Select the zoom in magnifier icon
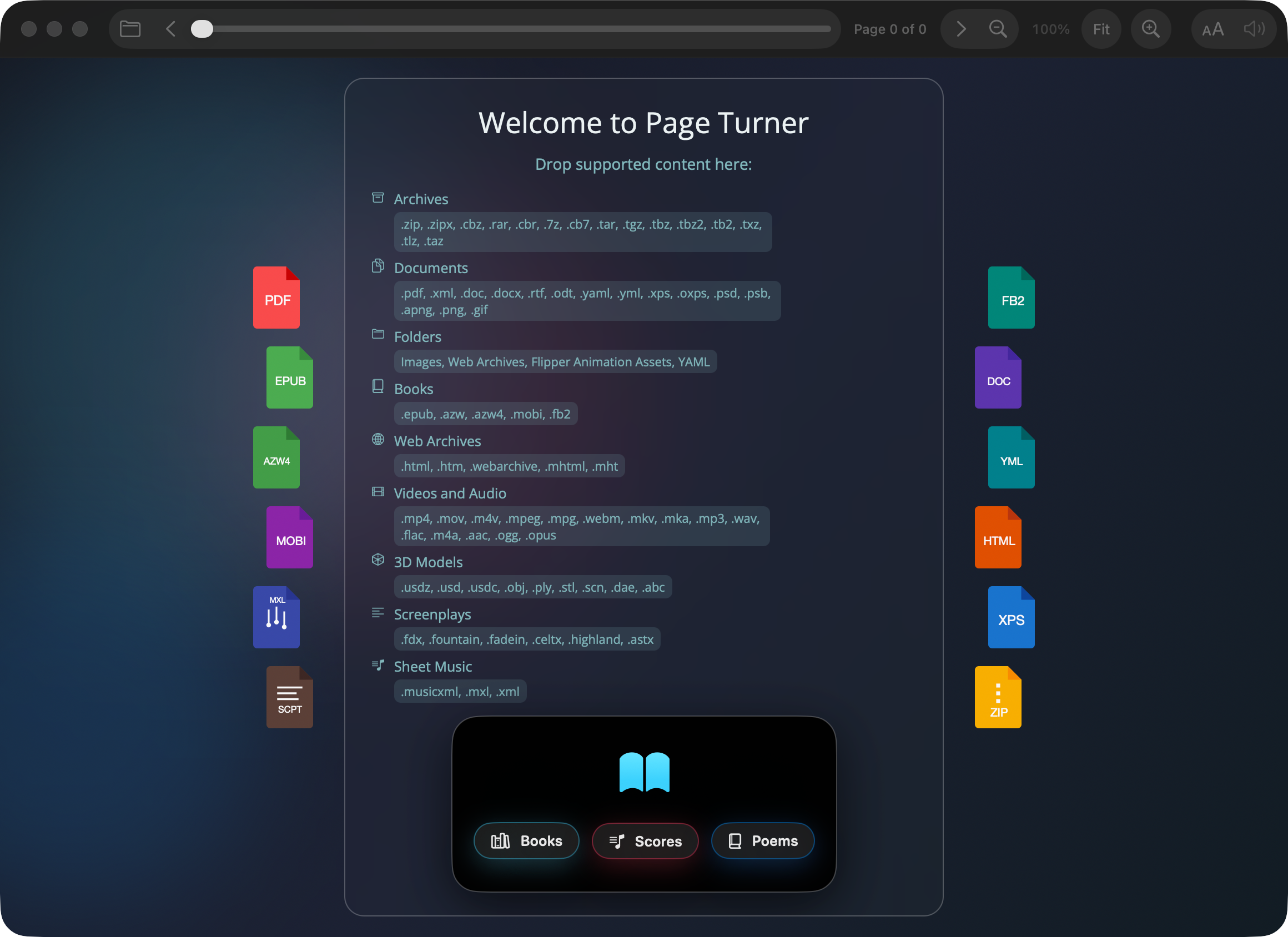1288x937 pixels. (x=1150, y=28)
